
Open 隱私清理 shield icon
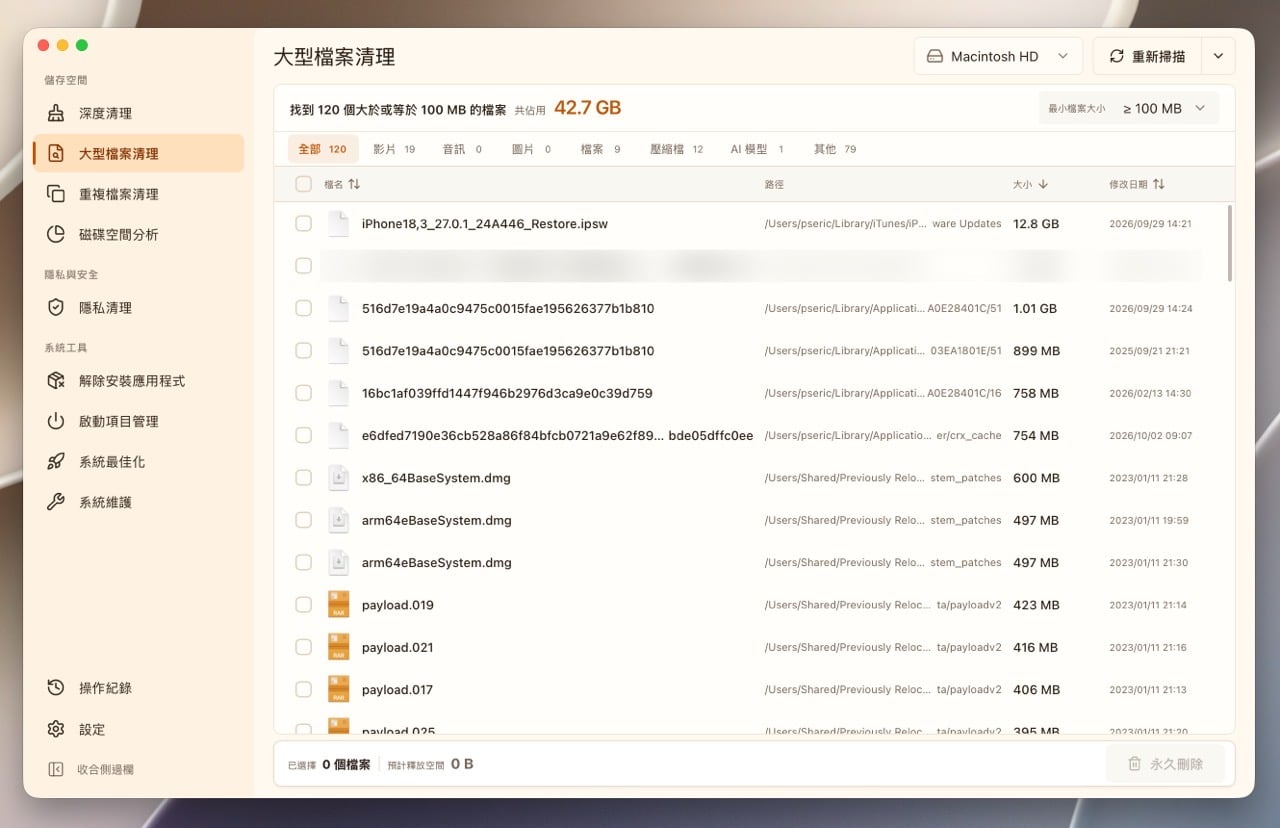click(x=56, y=307)
